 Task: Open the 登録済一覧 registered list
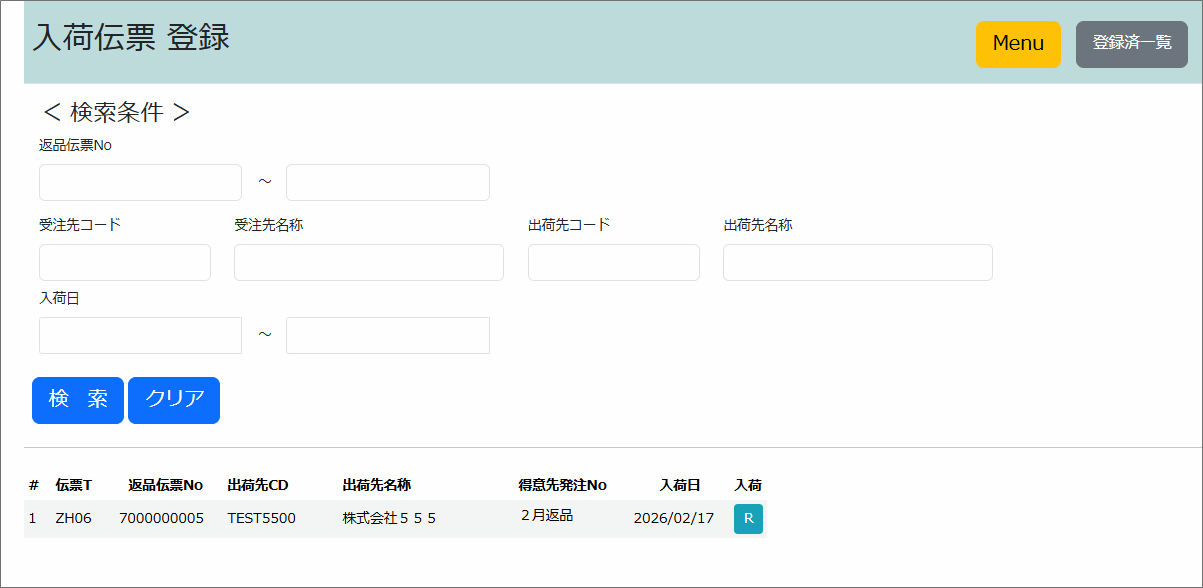pyautogui.click(x=1131, y=44)
